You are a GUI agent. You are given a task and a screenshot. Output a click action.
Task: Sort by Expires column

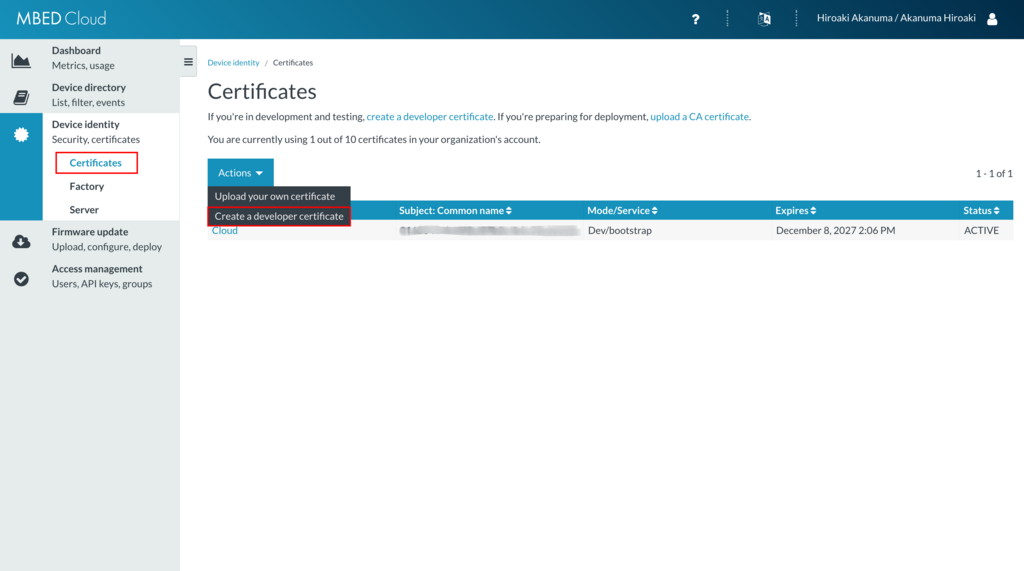[x=795, y=210]
